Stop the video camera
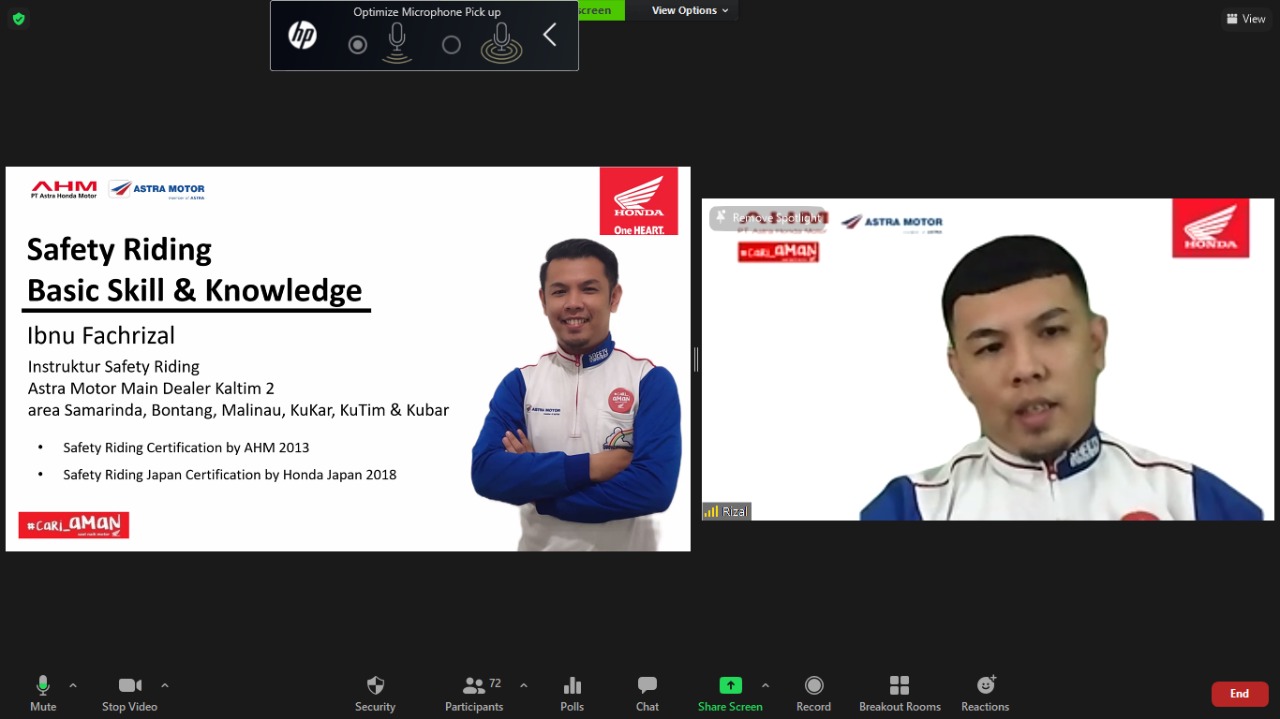This screenshot has width=1280, height=719. click(x=130, y=693)
